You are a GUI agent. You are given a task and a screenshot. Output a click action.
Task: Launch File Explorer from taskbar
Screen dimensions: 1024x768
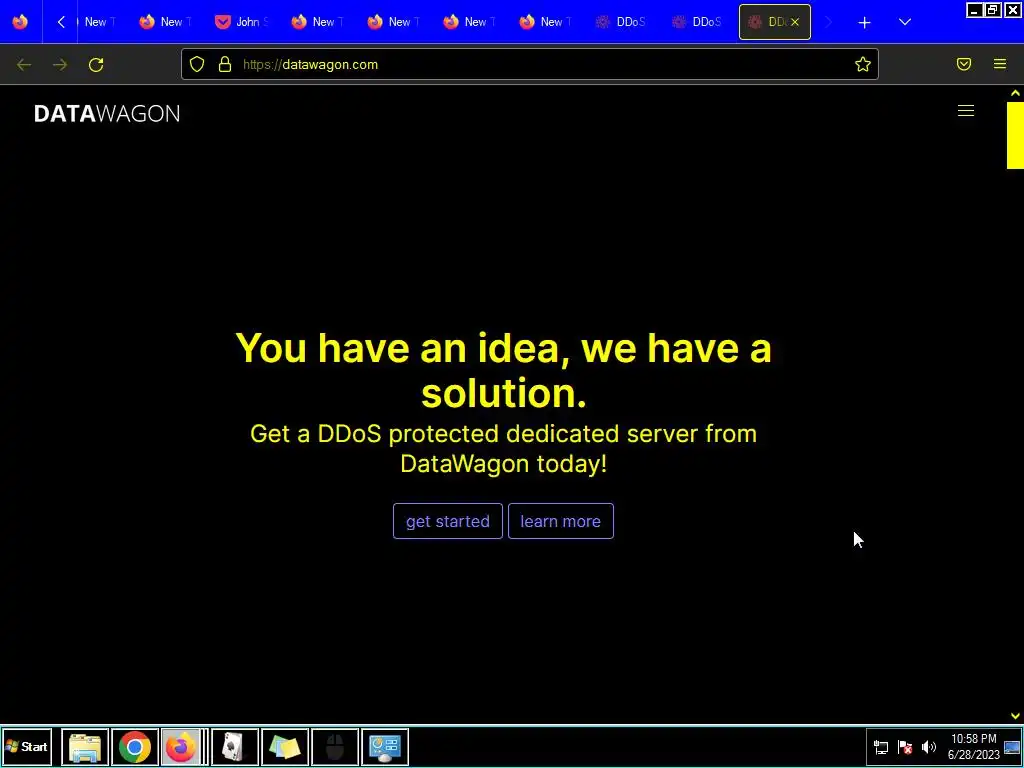[x=85, y=746]
